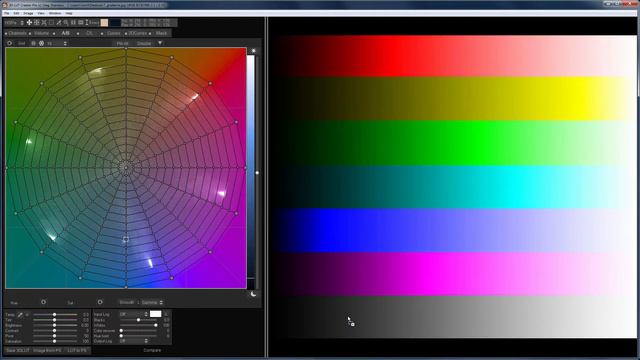Open the Output Log dropdown
Viewport: 640px width, 360px height.
(x=133, y=341)
